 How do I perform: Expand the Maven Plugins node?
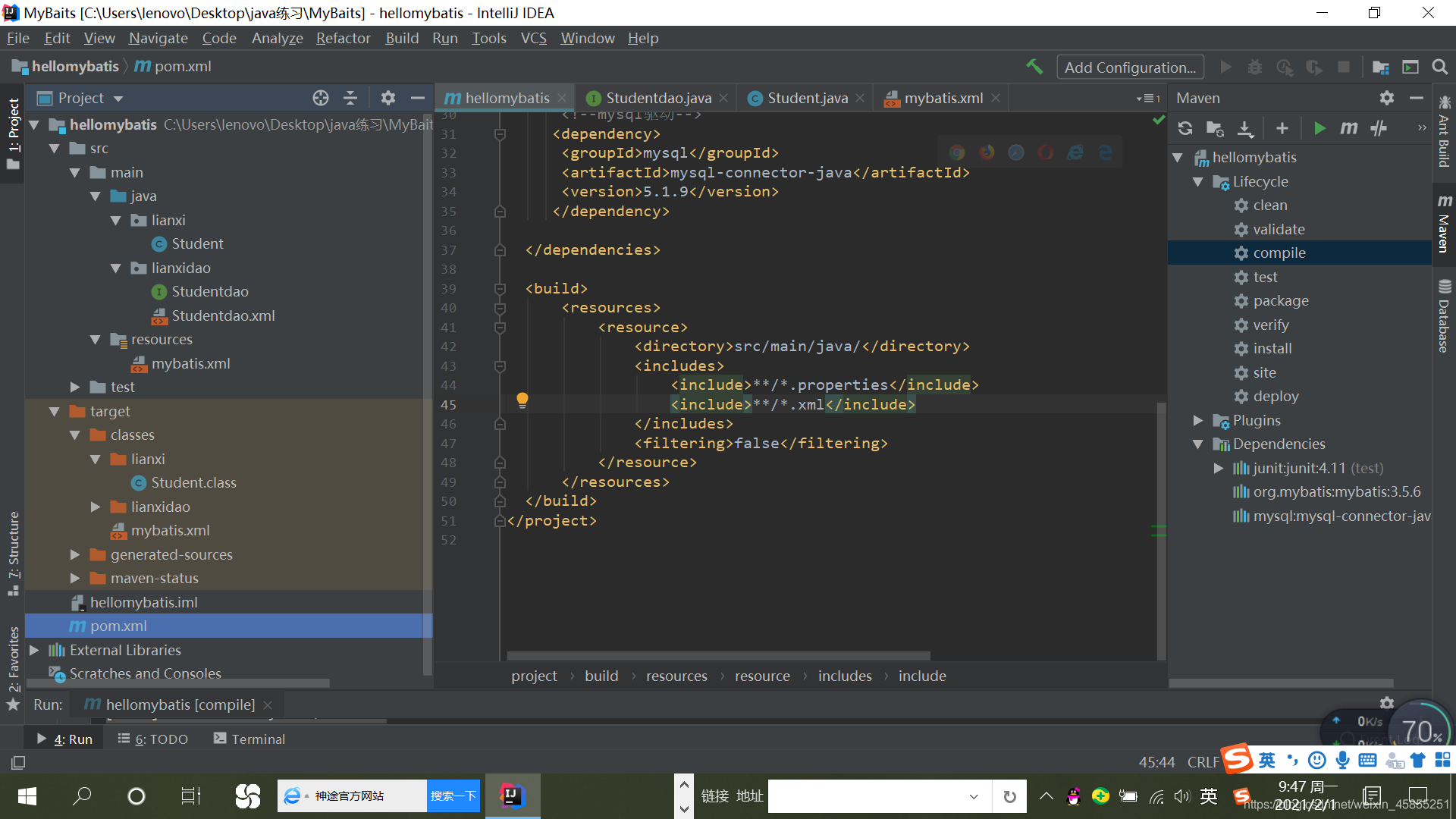coord(1198,421)
